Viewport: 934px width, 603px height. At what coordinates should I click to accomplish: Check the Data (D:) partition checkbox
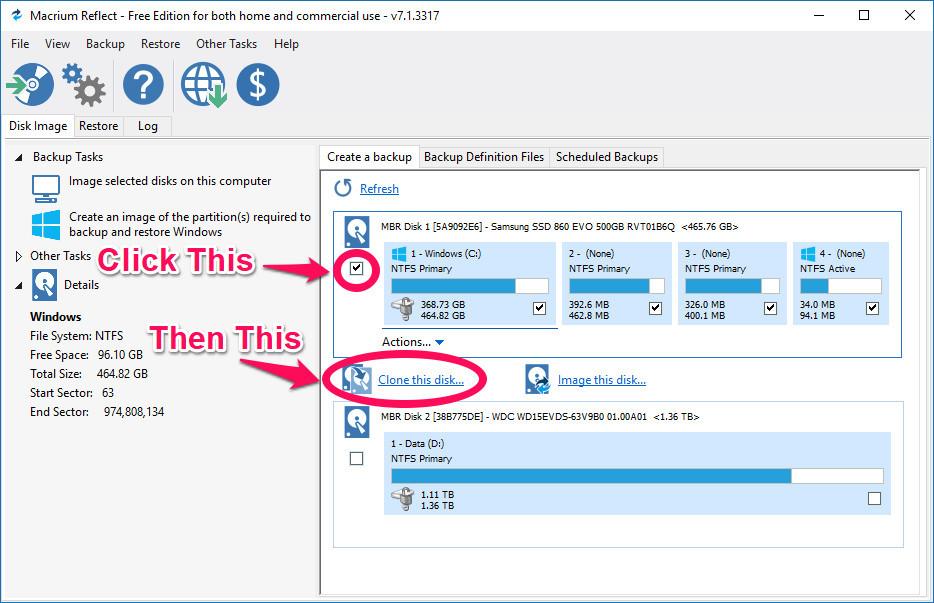coord(874,498)
